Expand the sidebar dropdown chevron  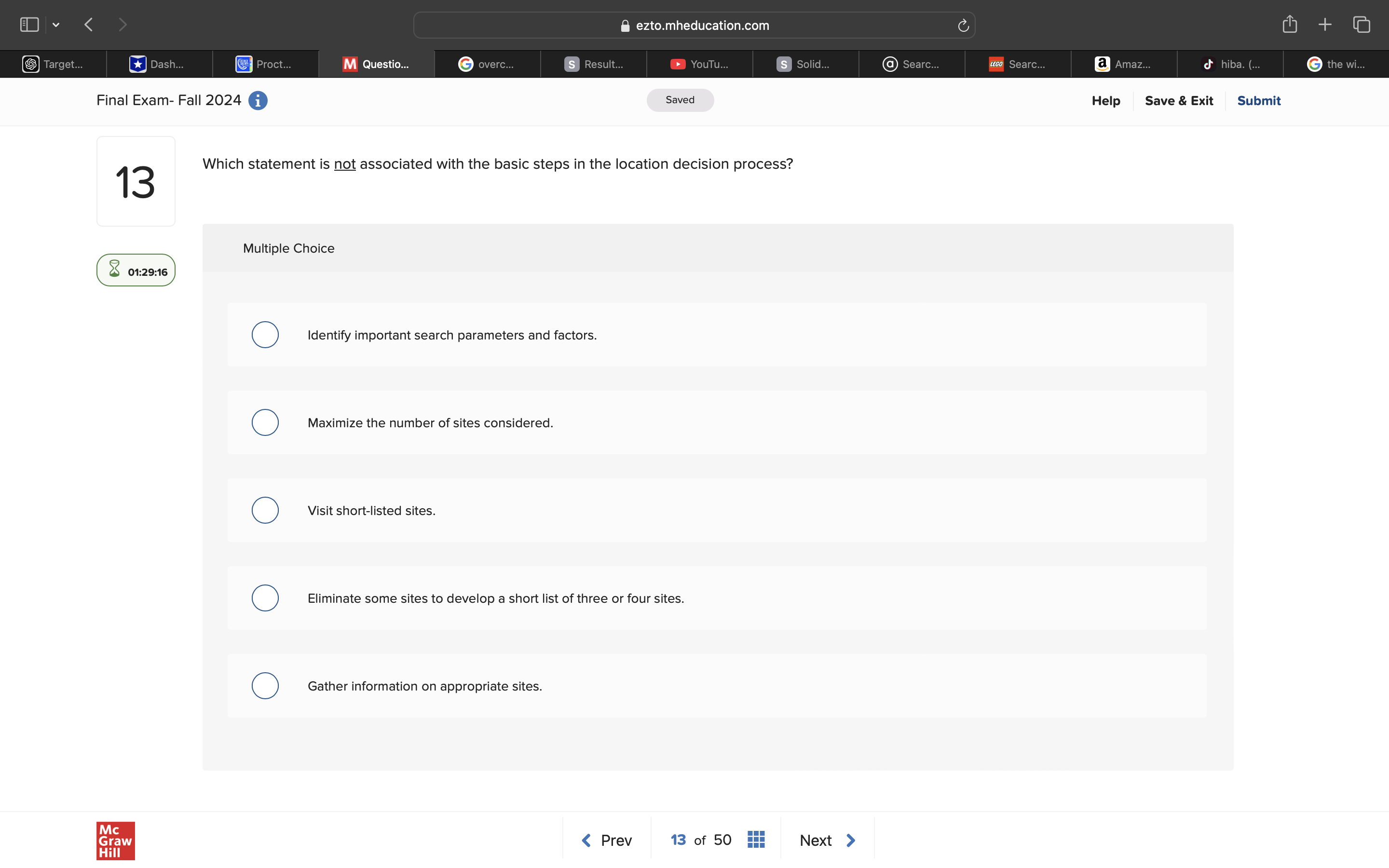(55, 25)
